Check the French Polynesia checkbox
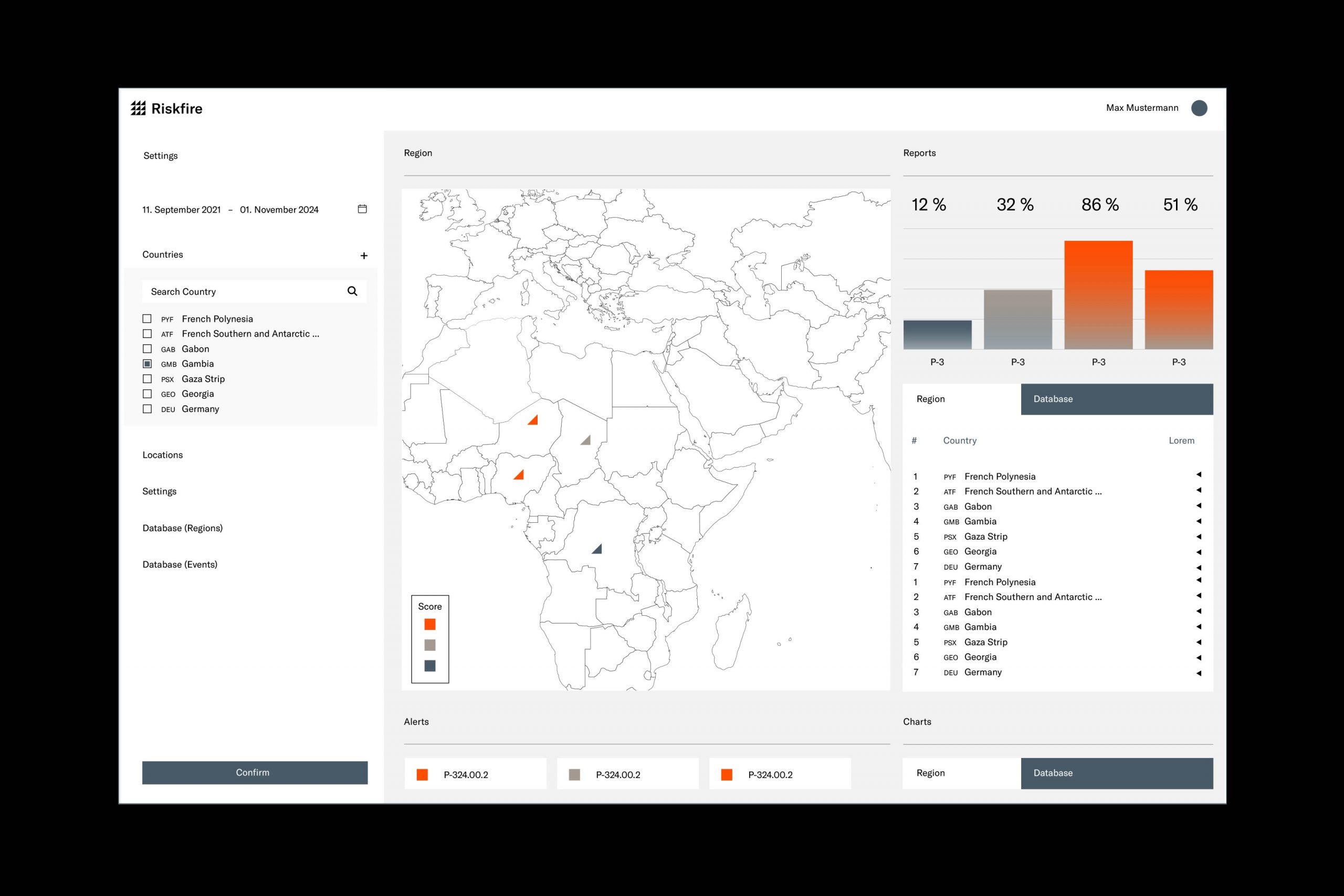This screenshot has width=1344, height=896. [x=148, y=319]
